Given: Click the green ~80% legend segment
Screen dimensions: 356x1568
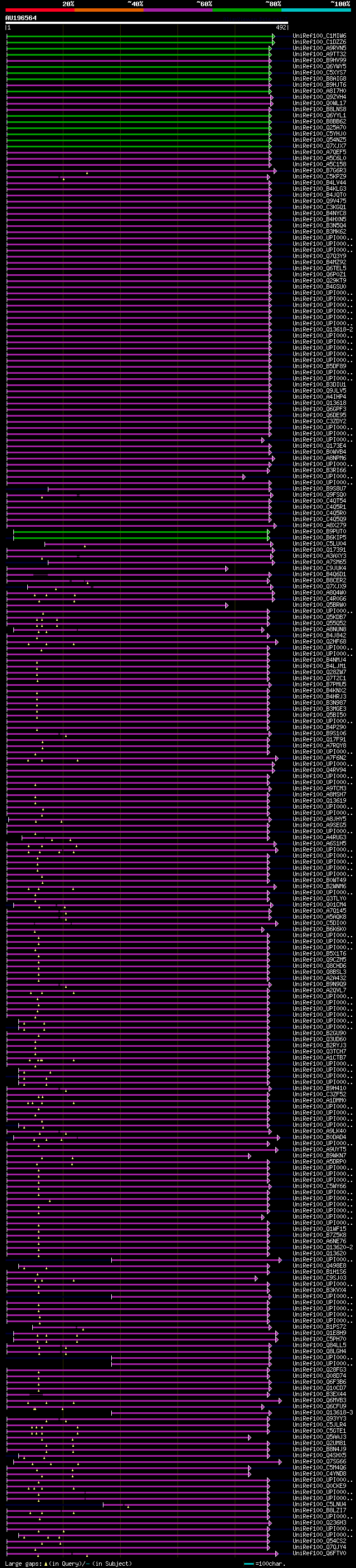Looking at the screenshot, I should point(247,11).
